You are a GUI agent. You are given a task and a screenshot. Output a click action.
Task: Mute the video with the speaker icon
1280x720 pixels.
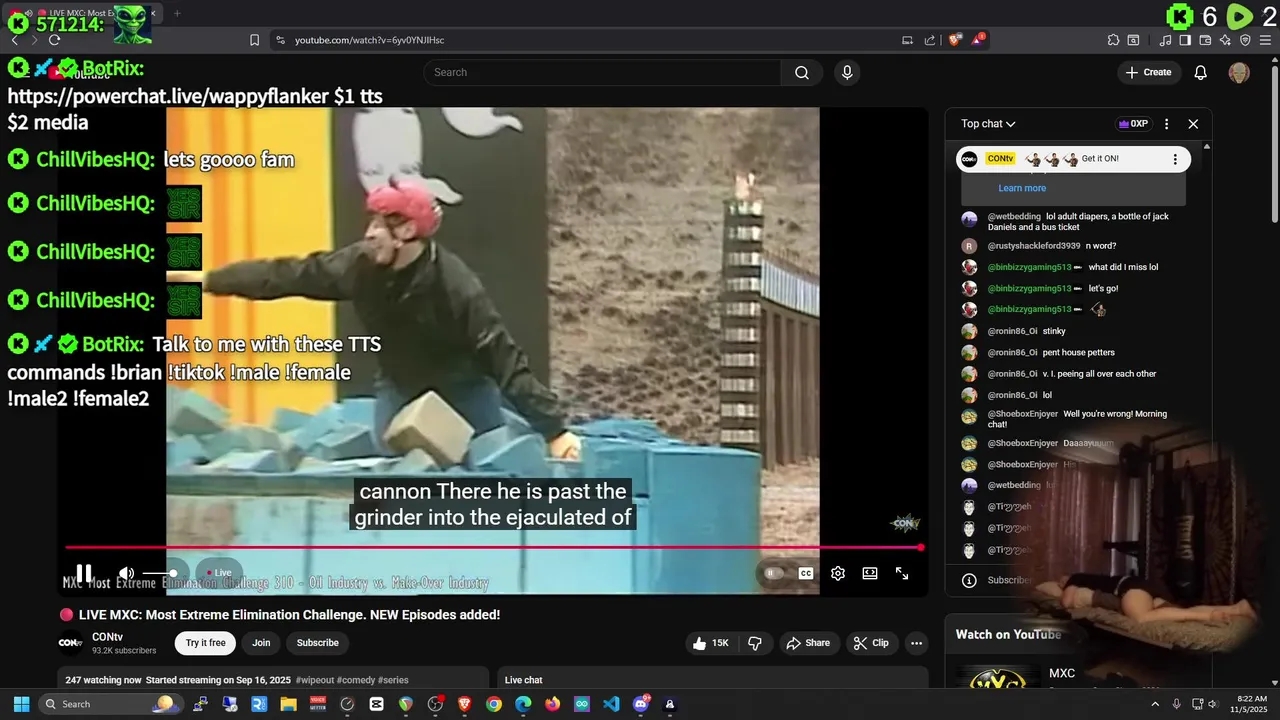126,573
